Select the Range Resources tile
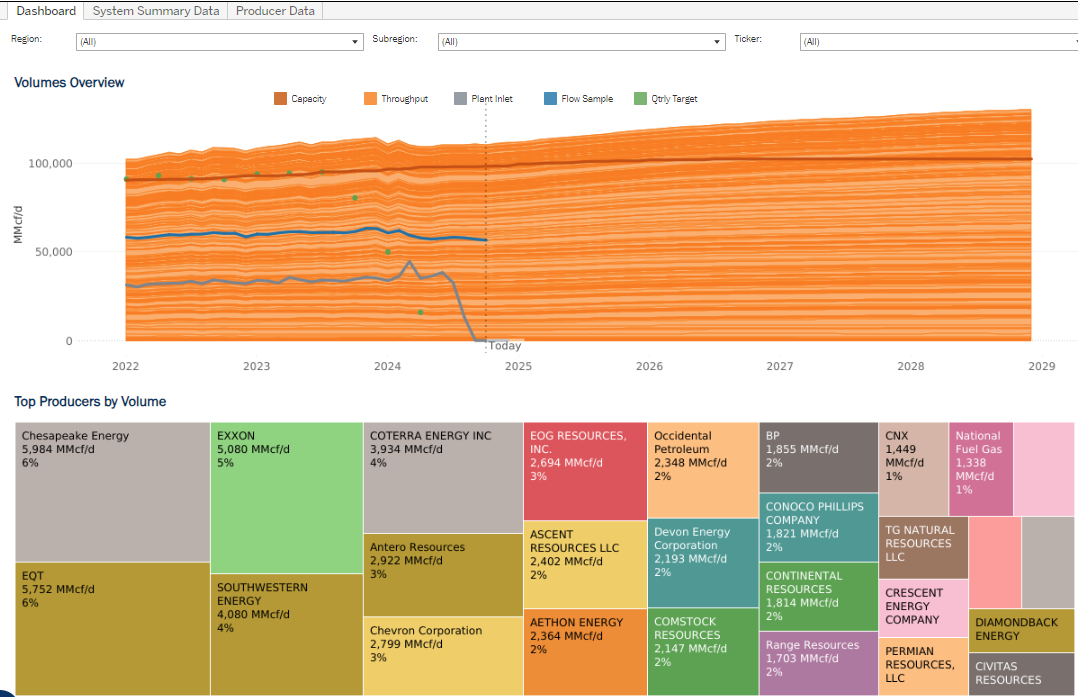Image resolution: width=1078 pixels, height=697 pixels. [819, 664]
